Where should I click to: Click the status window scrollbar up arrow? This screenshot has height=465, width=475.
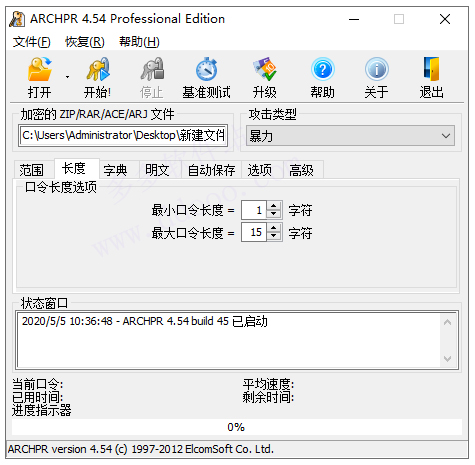point(447,322)
